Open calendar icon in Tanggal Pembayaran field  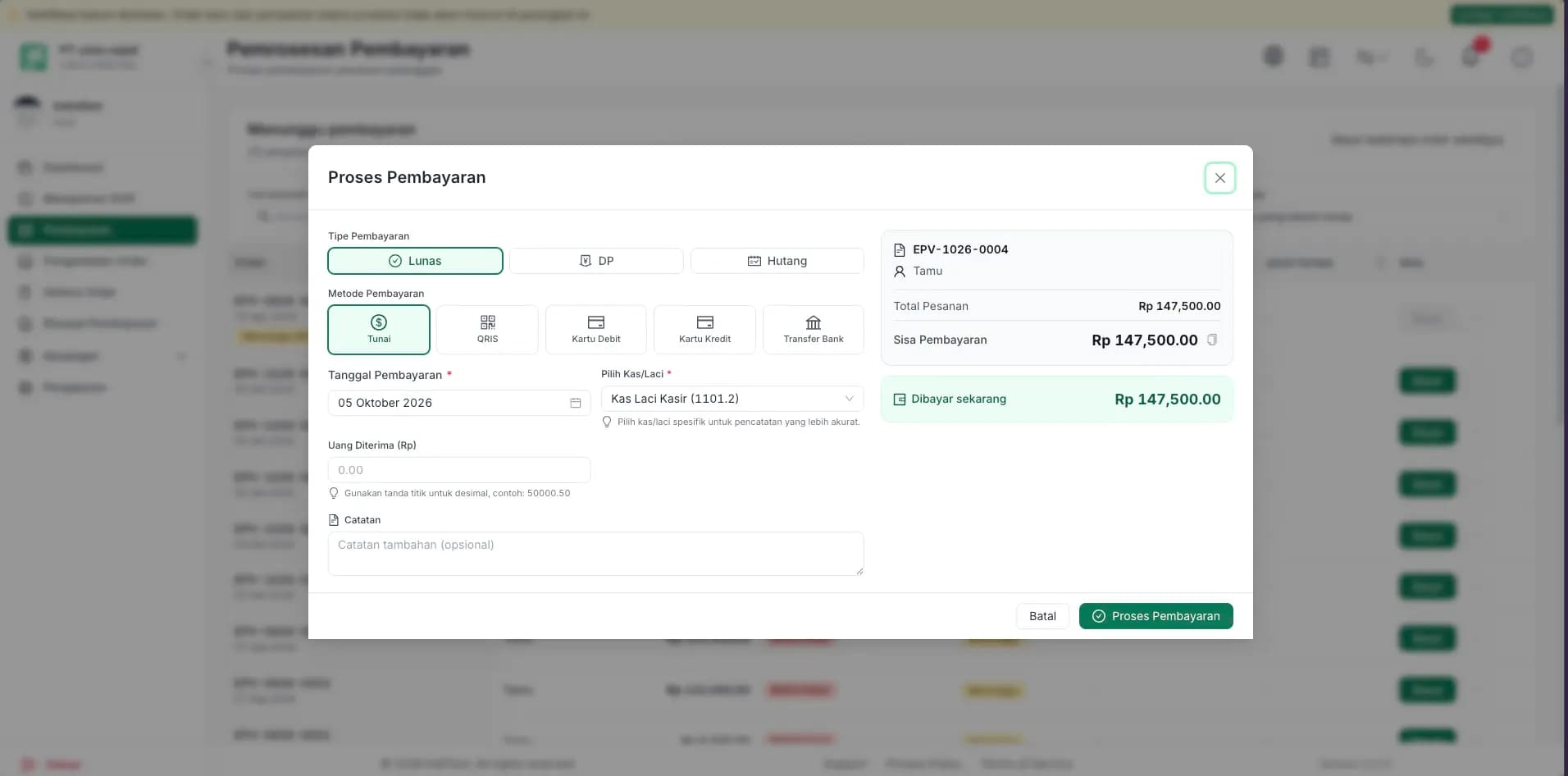pyautogui.click(x=576, y=403)
